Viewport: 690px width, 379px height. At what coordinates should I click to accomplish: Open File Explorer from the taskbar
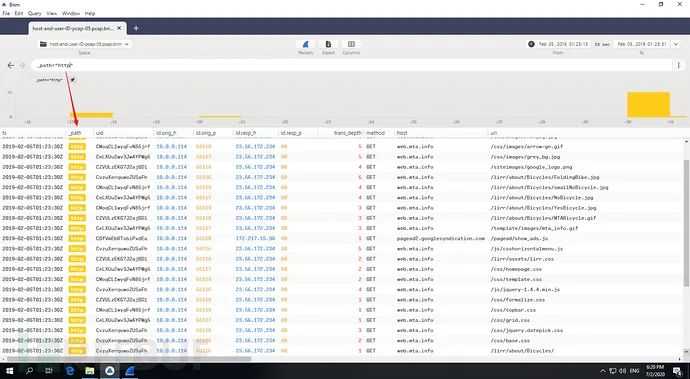pos(90,371)
